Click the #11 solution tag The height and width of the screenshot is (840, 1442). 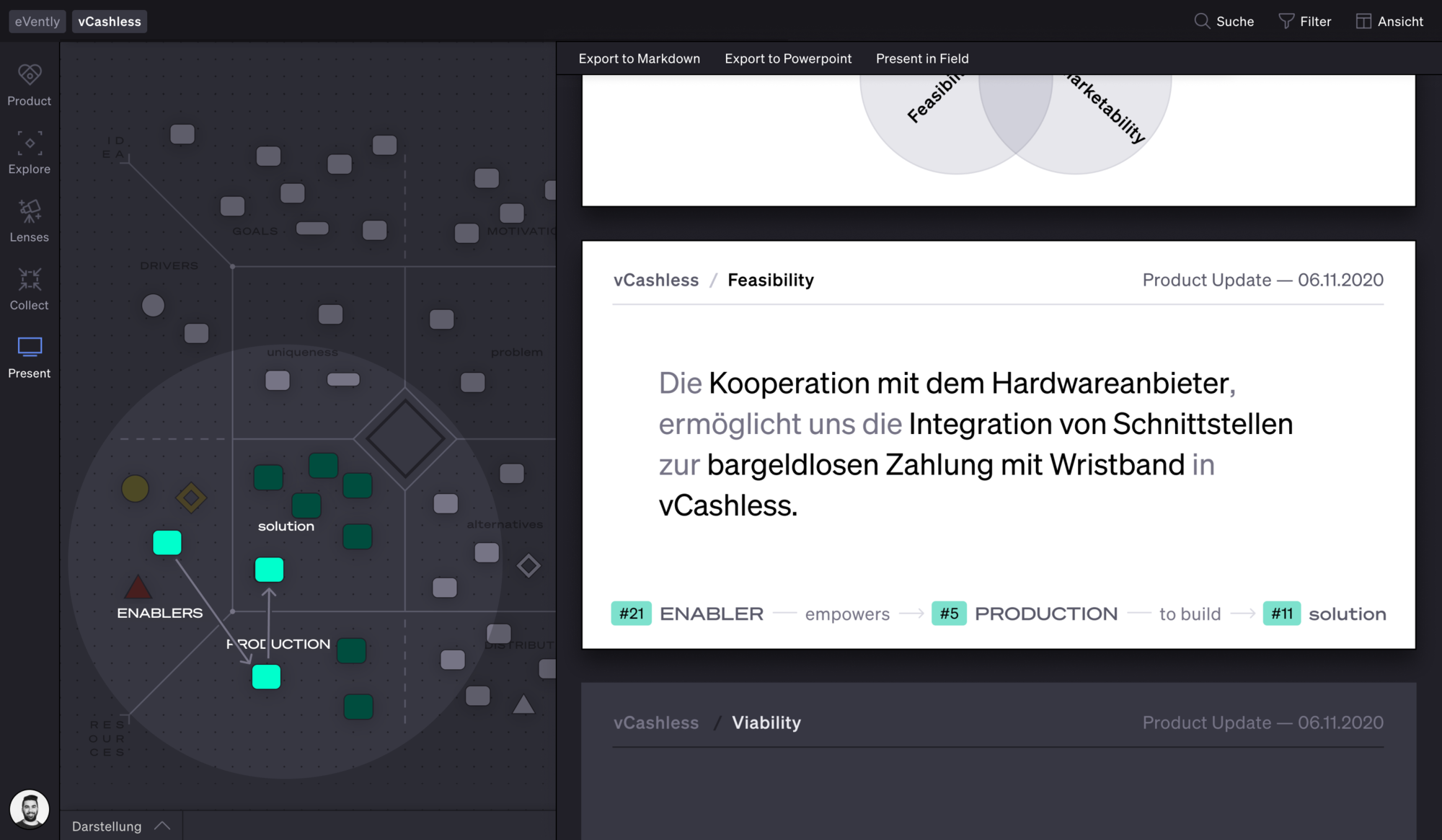[1281, 614]
